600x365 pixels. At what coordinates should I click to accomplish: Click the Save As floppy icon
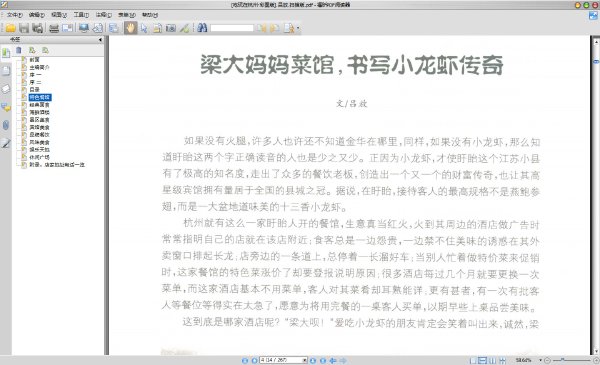point(38,28)
